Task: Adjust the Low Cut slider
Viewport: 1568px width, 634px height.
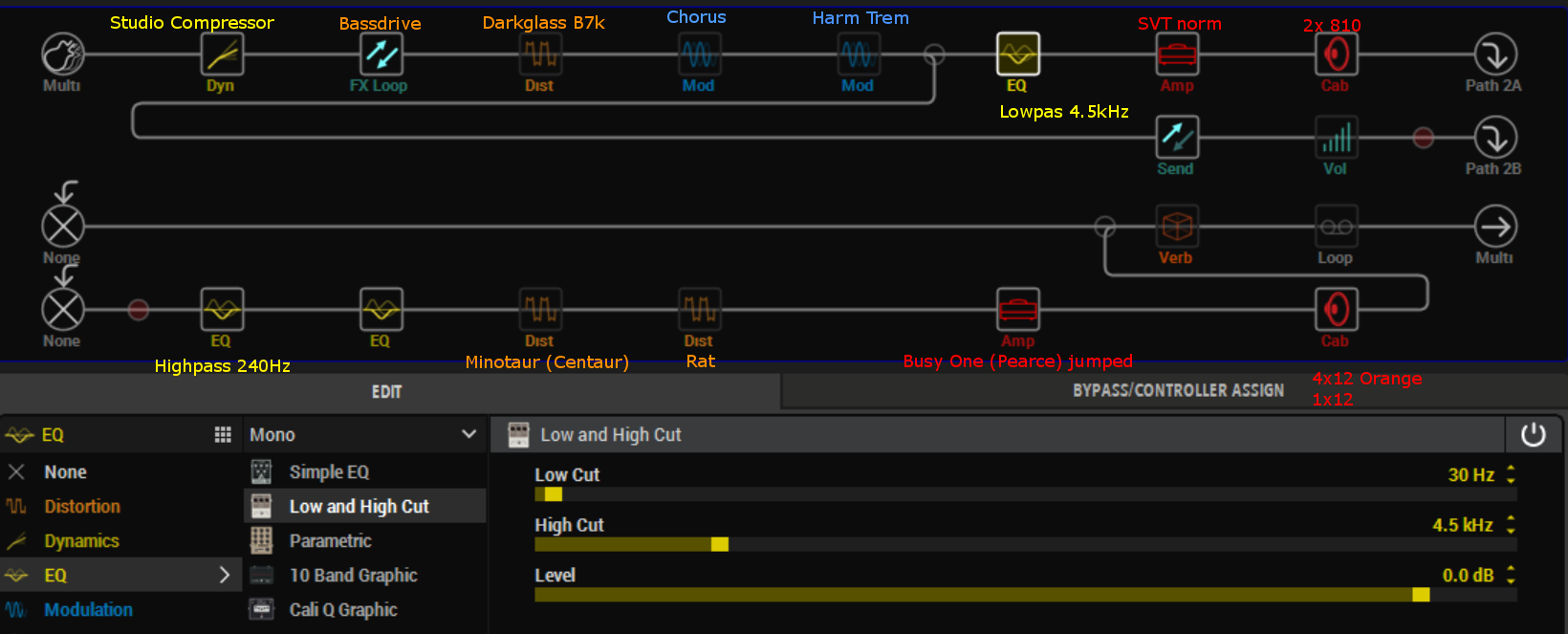Action: tap(1026, 494)
